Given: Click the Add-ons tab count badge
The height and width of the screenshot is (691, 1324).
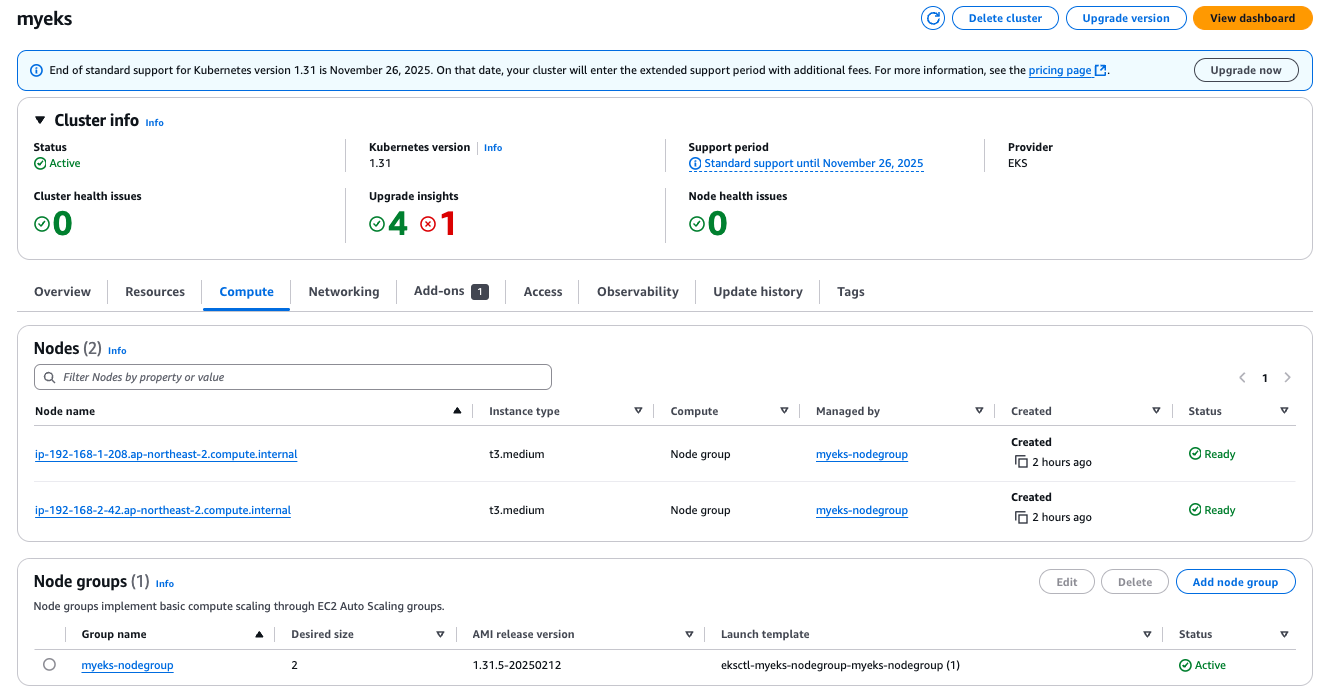Looking at the screenshot, I should (x=480, y=292).
